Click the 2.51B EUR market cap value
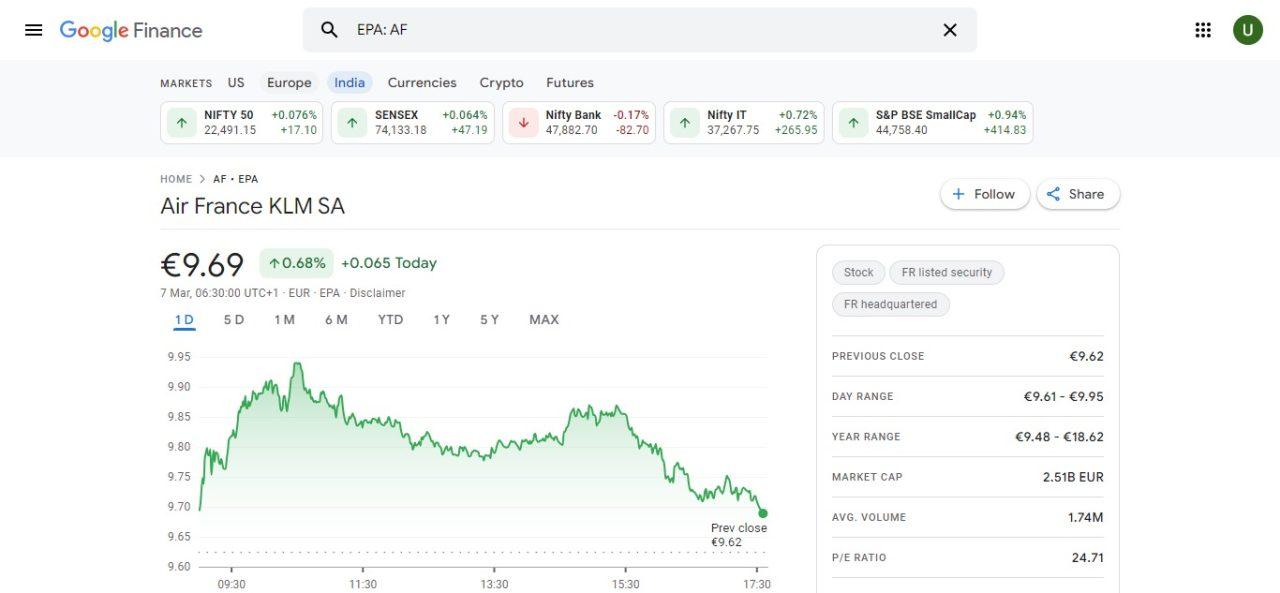Viewport: 1280px width, 593px height. click(1073, 477)
